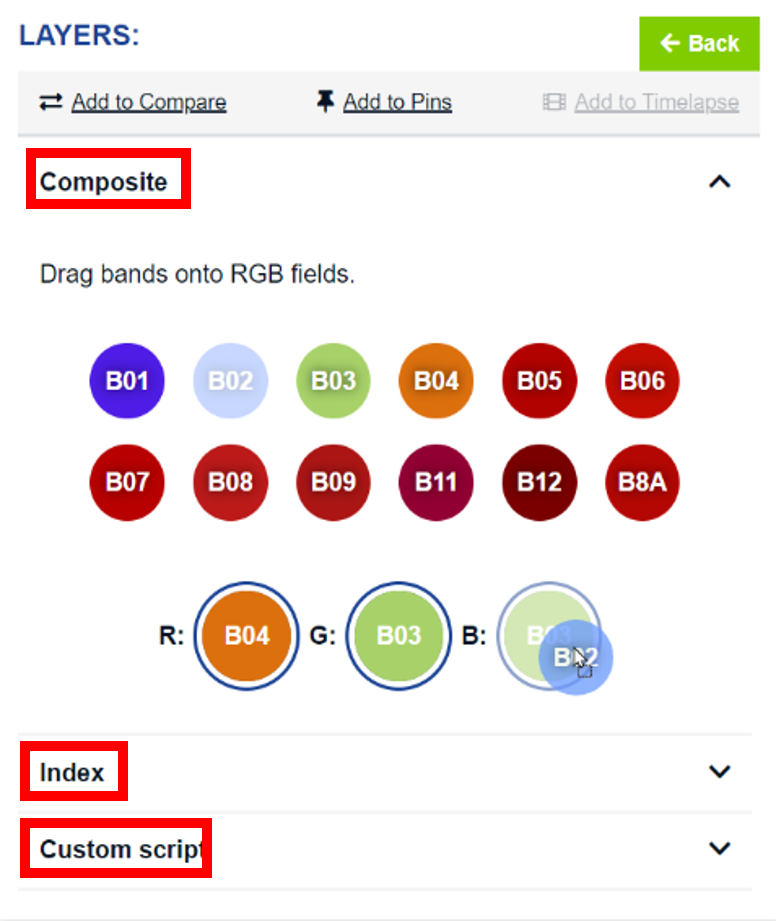The width and height of the screenshot is (776, 921).
Task: Click the pushpin icon beside Add to Pins
Action: [x=325, y=101]
